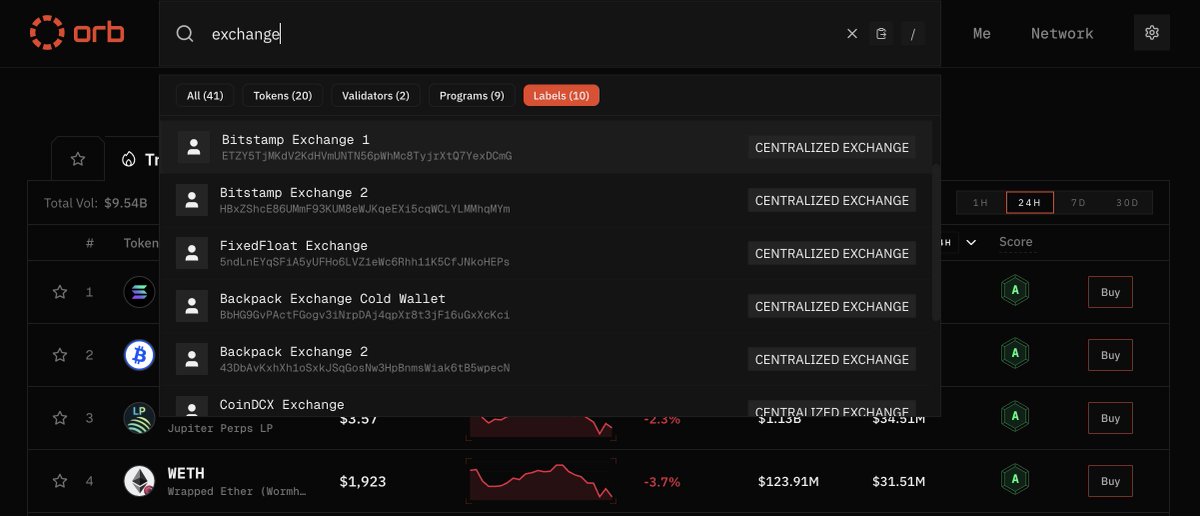This screenshot has height=516, width=1200.
Task: Click the flame trending icon tab
Action: pos(128,159)
